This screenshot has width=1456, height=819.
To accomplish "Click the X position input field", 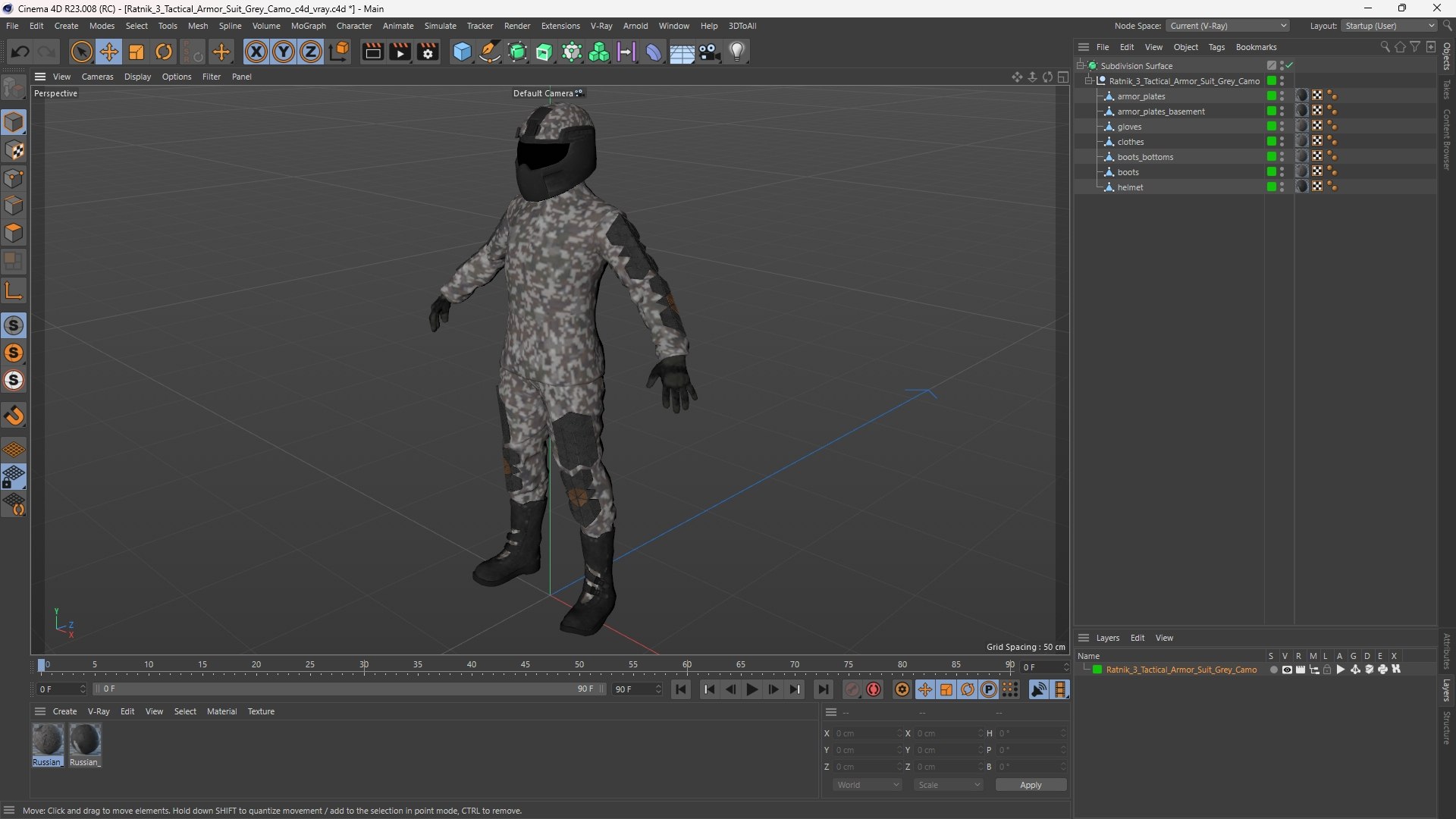I will pos(868,733).
